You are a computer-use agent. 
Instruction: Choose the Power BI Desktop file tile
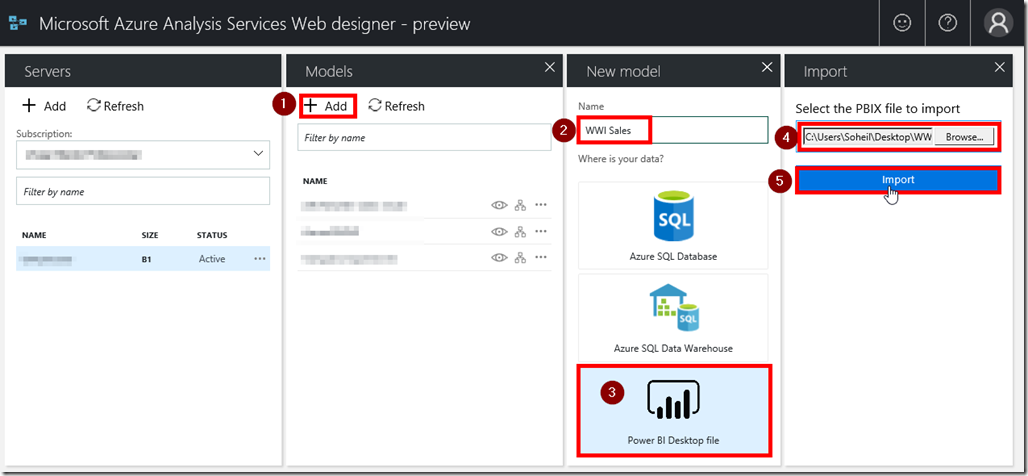click(673, 410)
